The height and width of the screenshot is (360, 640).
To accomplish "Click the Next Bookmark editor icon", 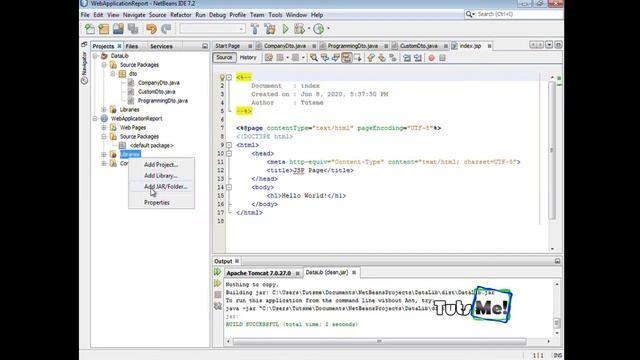I will [382, 58].
